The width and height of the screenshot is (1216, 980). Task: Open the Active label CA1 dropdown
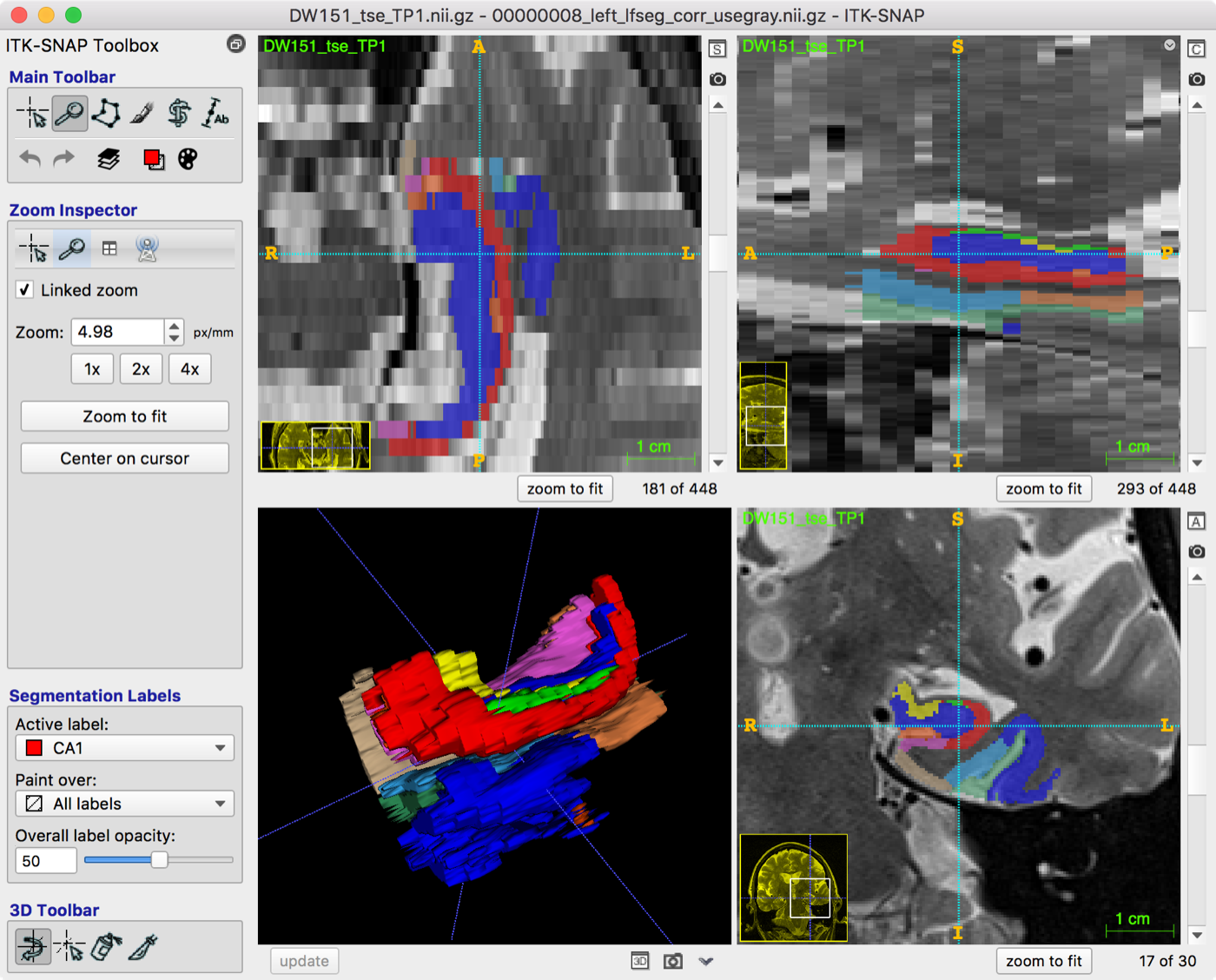pos(125,748)
